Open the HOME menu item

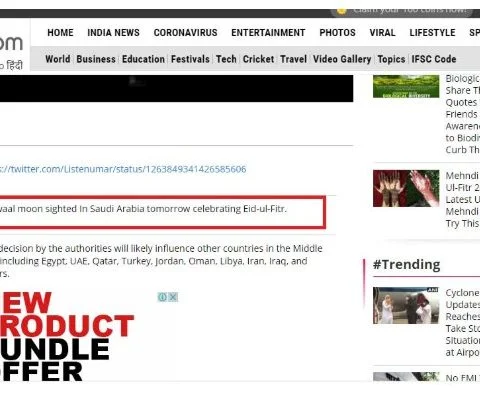[60, 33]
